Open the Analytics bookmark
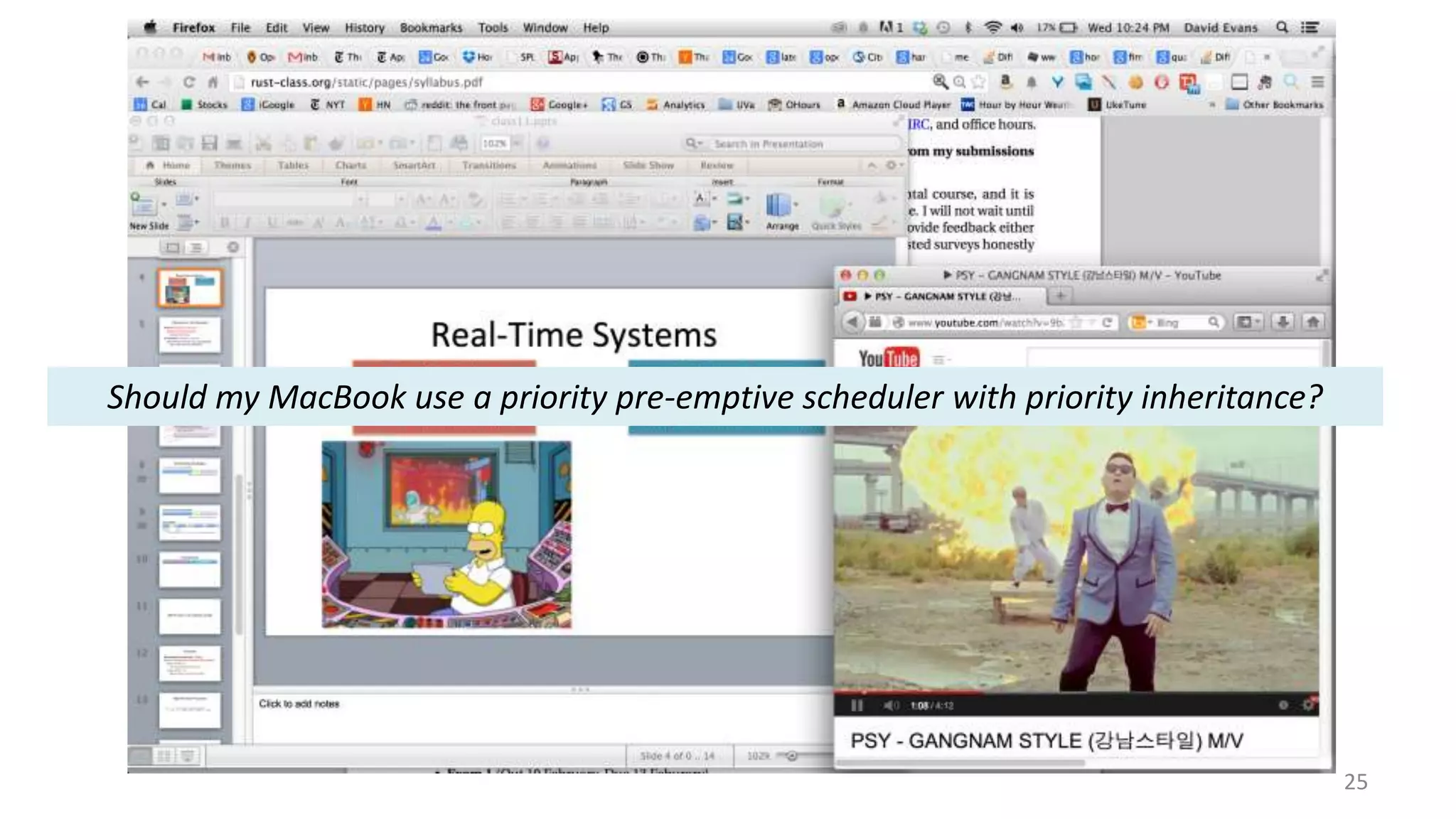1456x819 pixels. [675, 105]
